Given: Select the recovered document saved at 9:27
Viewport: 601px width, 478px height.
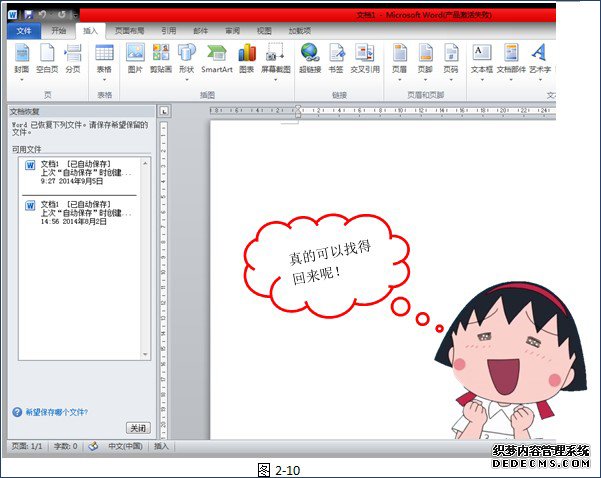Looking at the screenshot, I should coord(84,172).
